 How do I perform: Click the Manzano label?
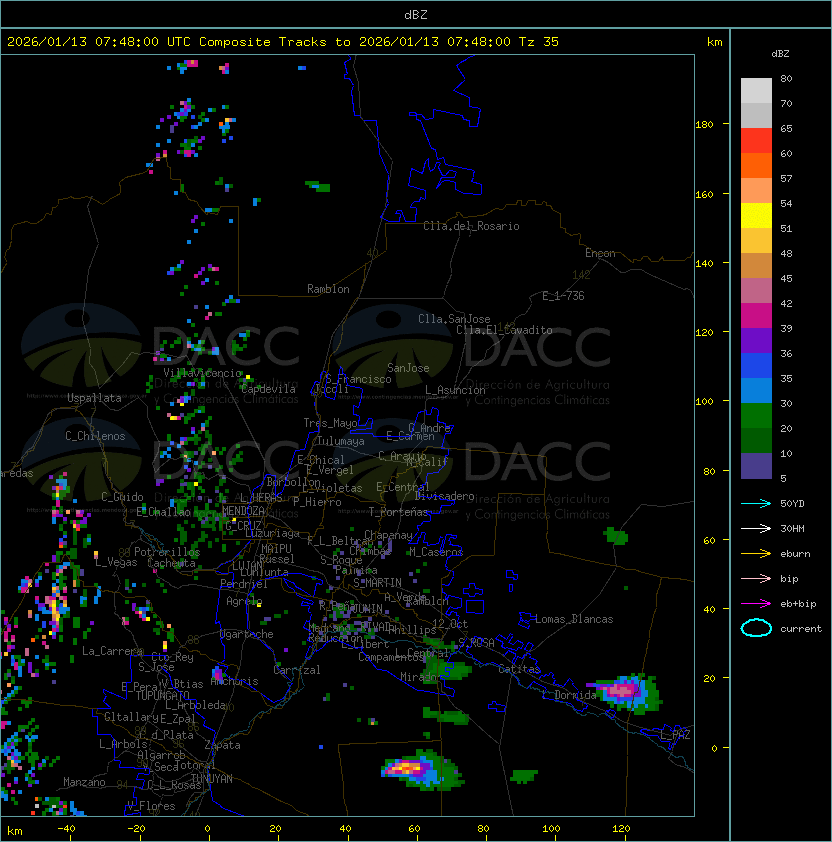(84, 782)
